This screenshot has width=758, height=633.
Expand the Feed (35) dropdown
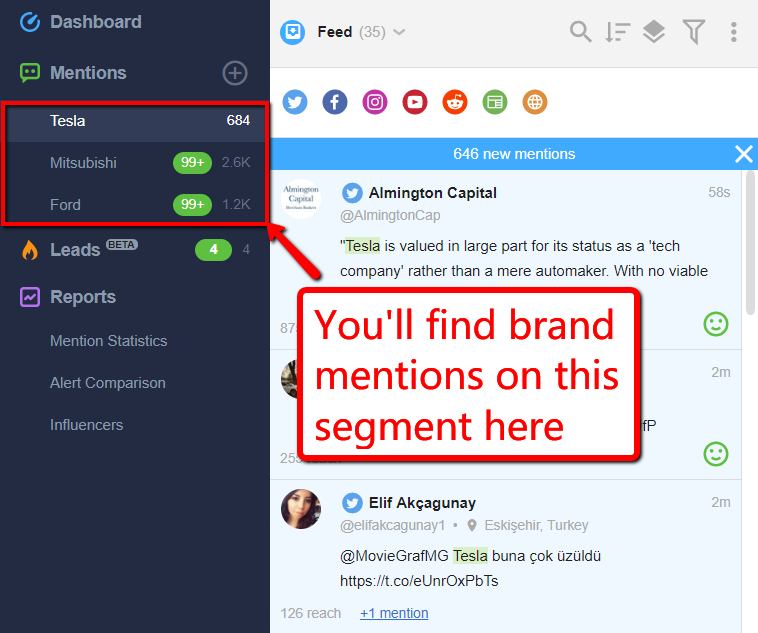coord(361,32)
